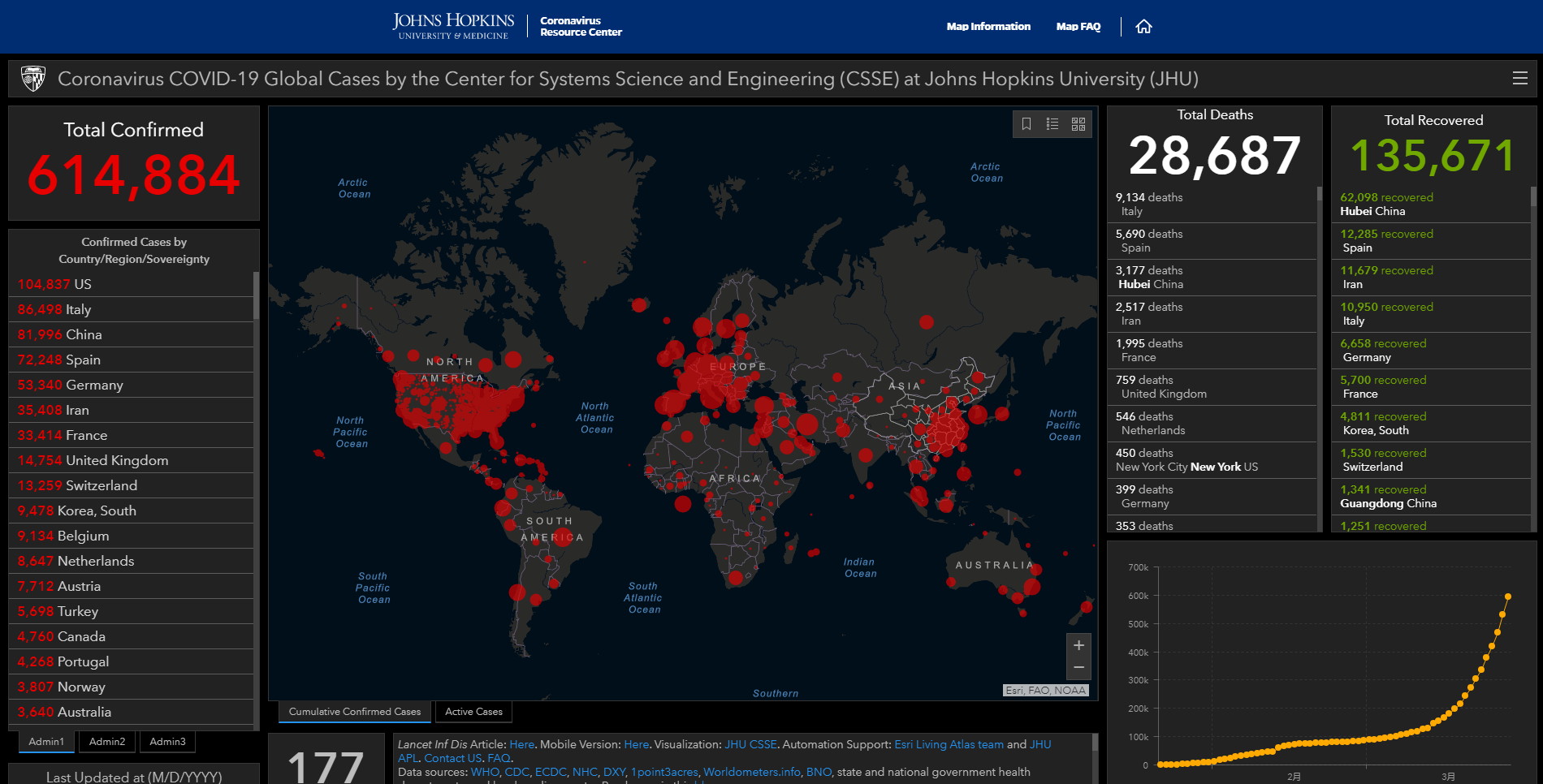Open the Esri Living Atlas team link
The height and width of the screenshot is (784, 1543).
click(x=949, y=744)
